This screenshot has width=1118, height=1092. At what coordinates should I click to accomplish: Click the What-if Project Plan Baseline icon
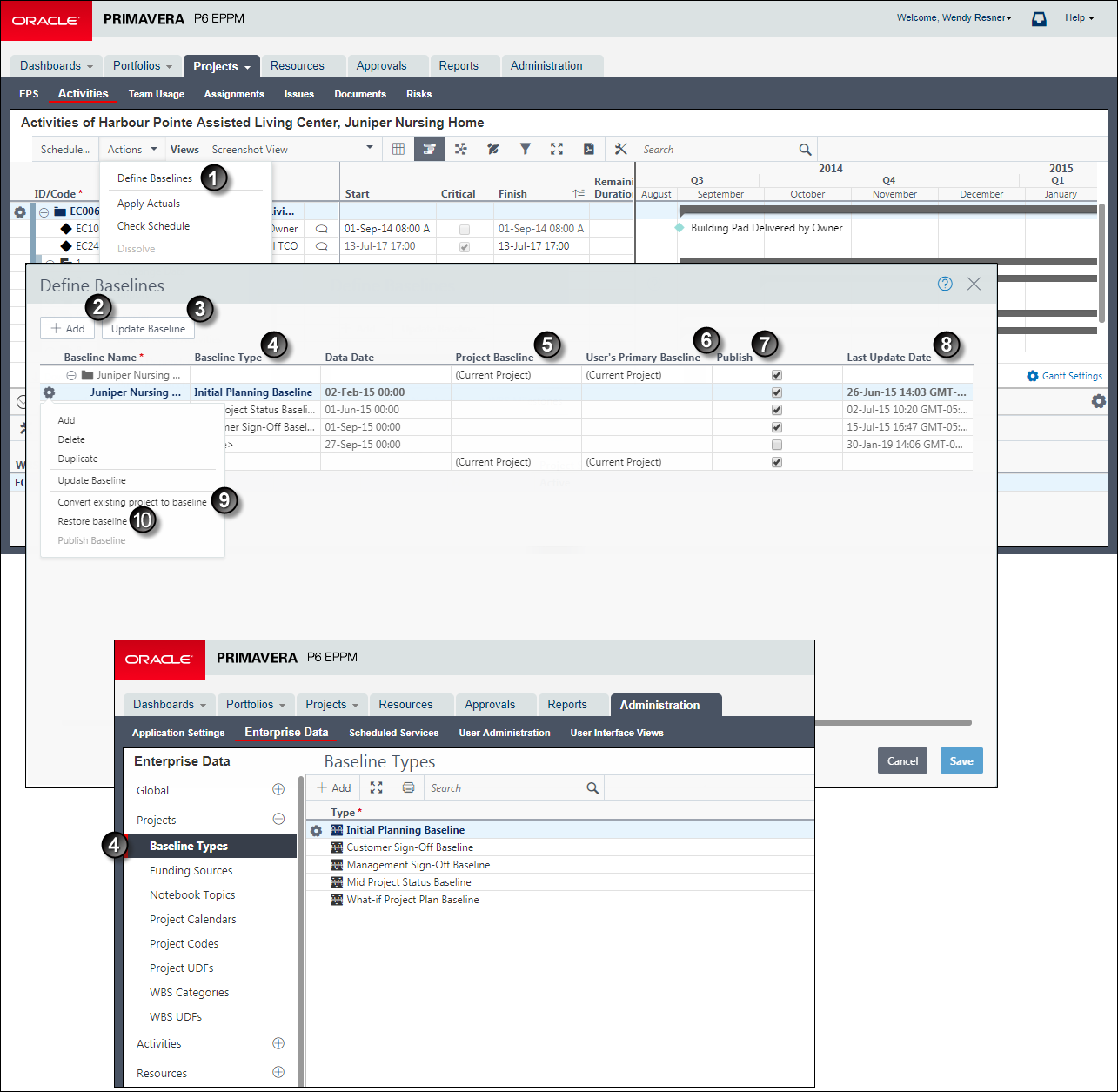click(x=338, y=899)
